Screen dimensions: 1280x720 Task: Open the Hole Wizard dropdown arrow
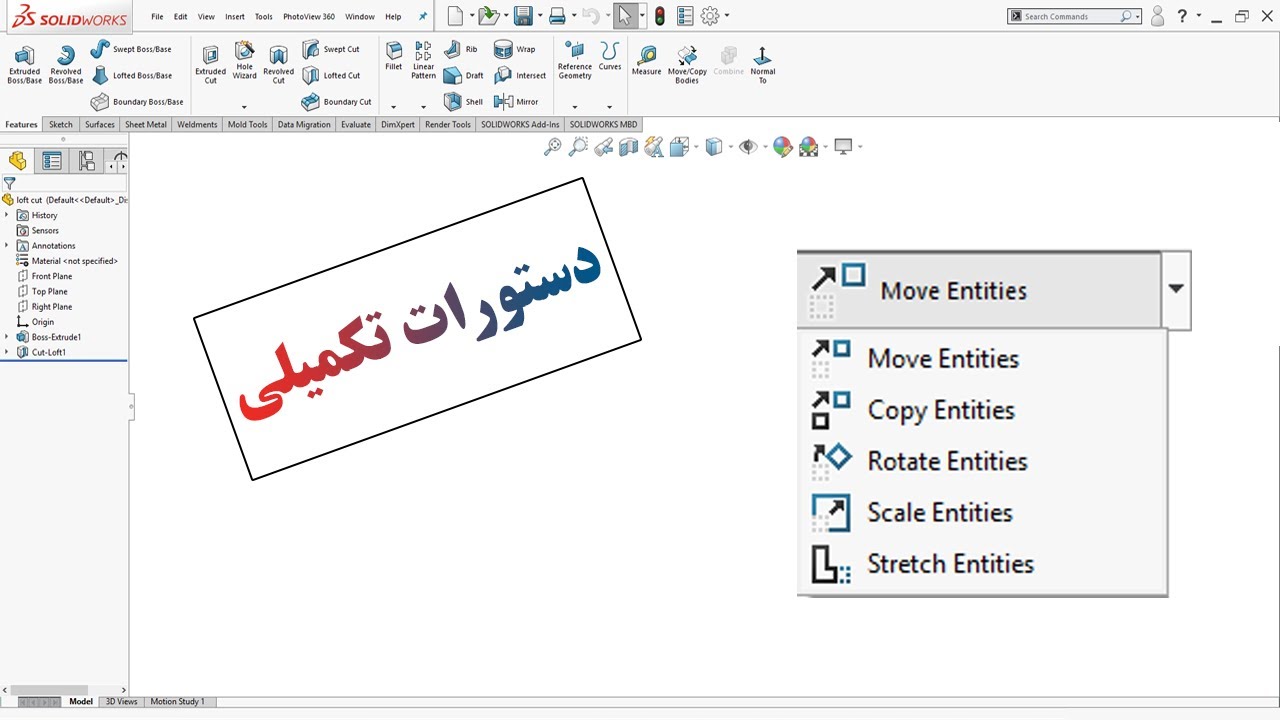[244, 107]
